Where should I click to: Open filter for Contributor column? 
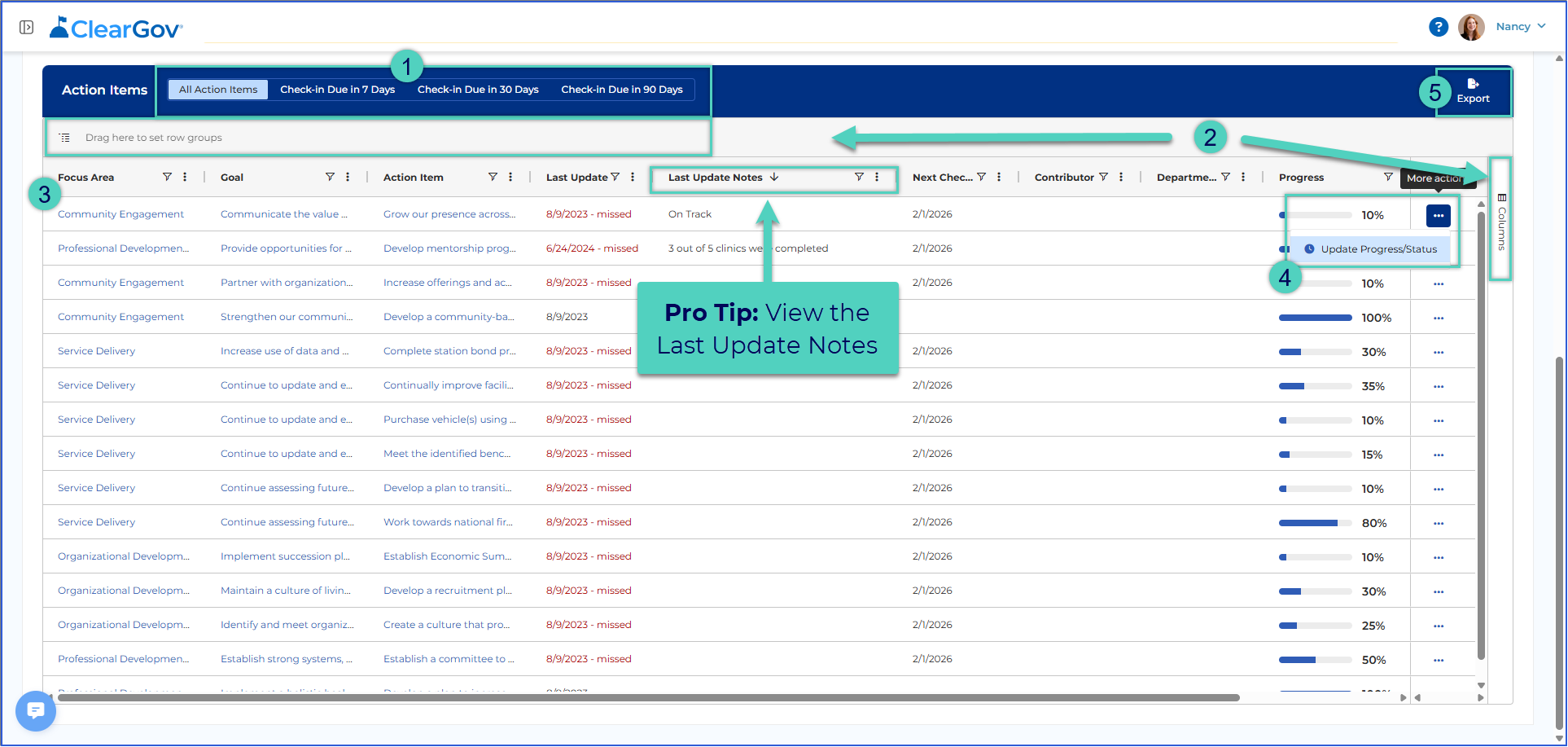[1103, 177]
